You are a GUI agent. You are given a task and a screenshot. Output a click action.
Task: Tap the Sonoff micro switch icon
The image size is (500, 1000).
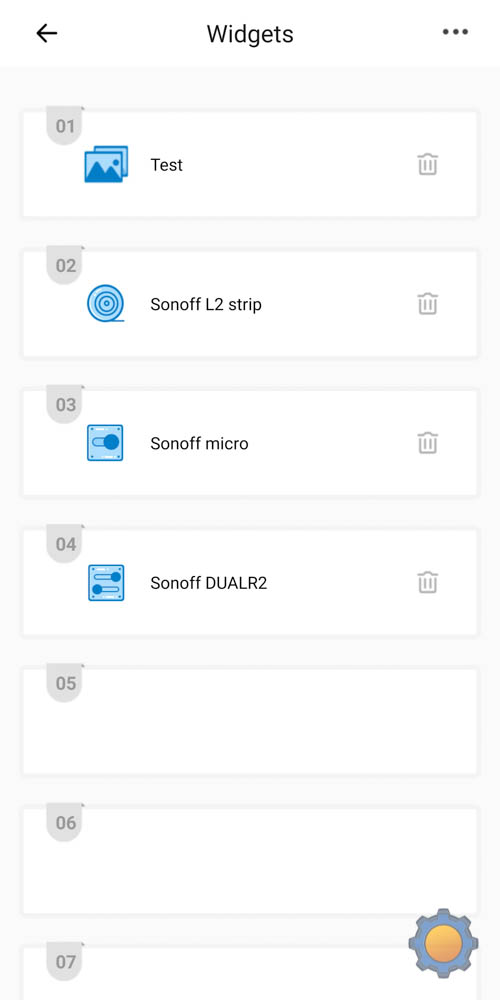pos(105,443)
